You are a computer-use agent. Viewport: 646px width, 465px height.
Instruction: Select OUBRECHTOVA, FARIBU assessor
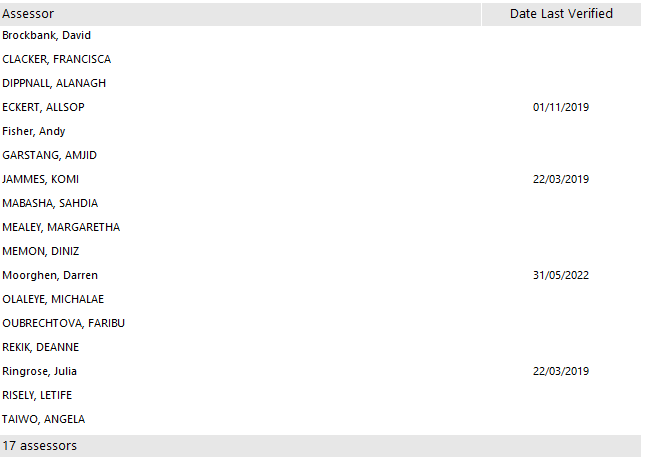click(64, 324)
